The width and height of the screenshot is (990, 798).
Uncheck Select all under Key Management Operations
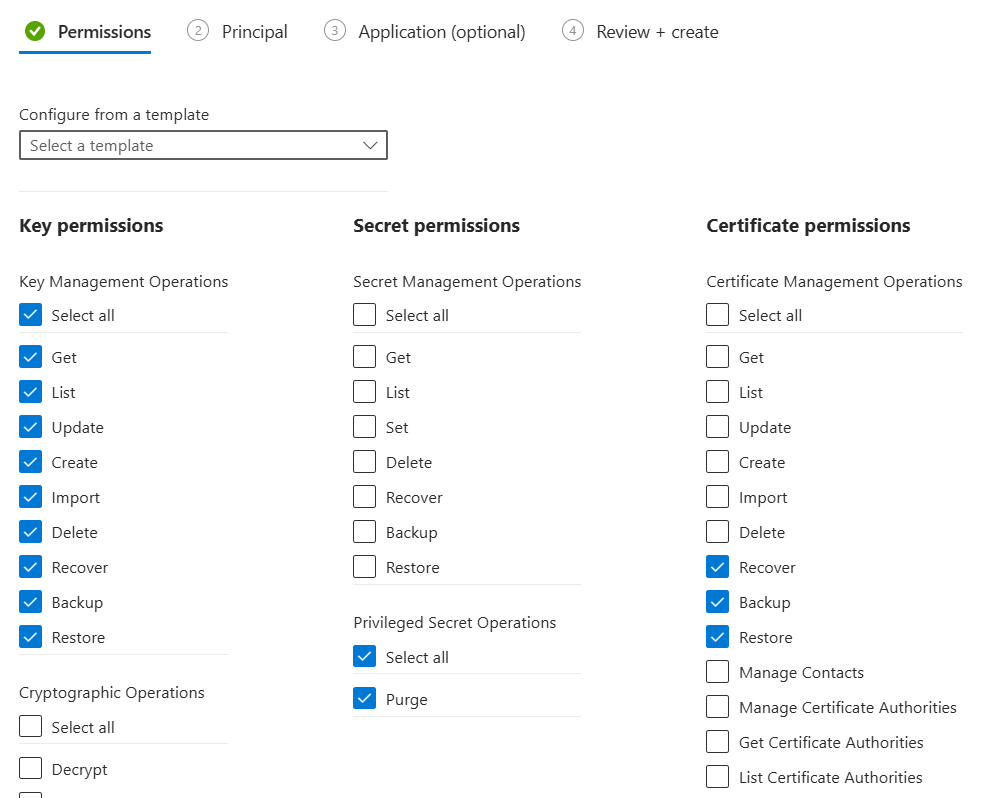[x=31, y=315]
